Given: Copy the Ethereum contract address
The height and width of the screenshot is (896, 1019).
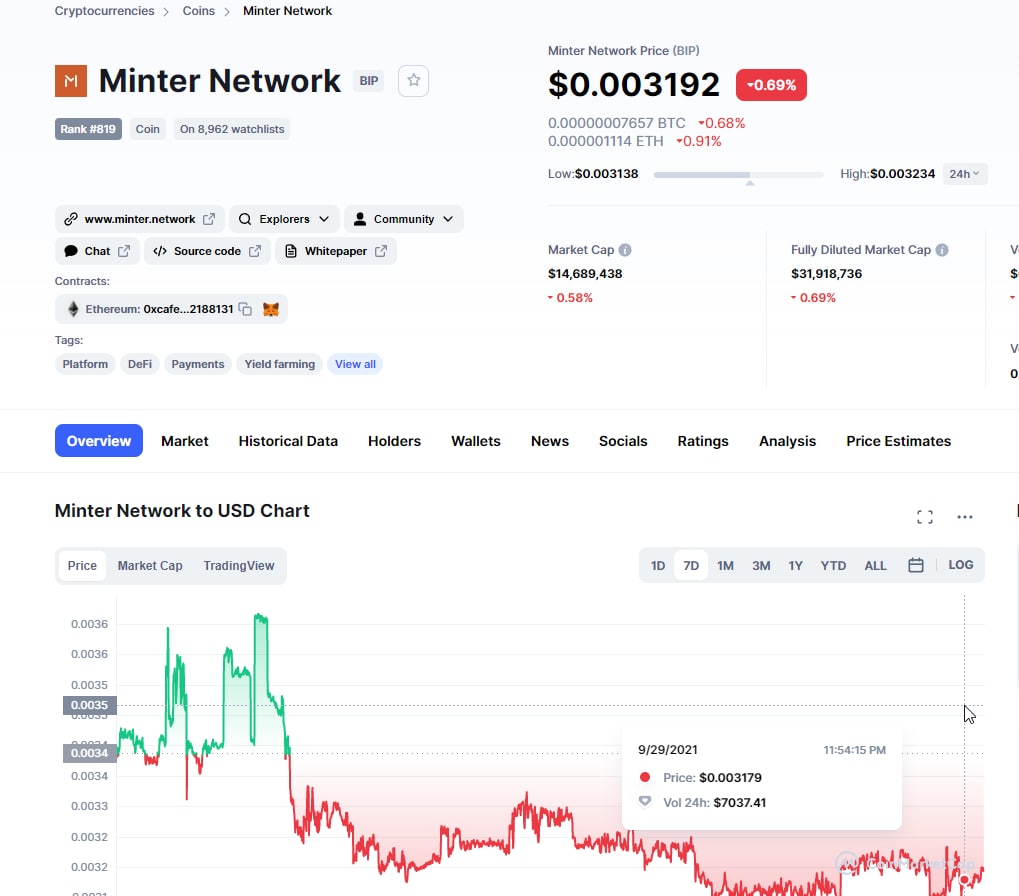Looking at the screenshot, I should (x=245, y=309).
